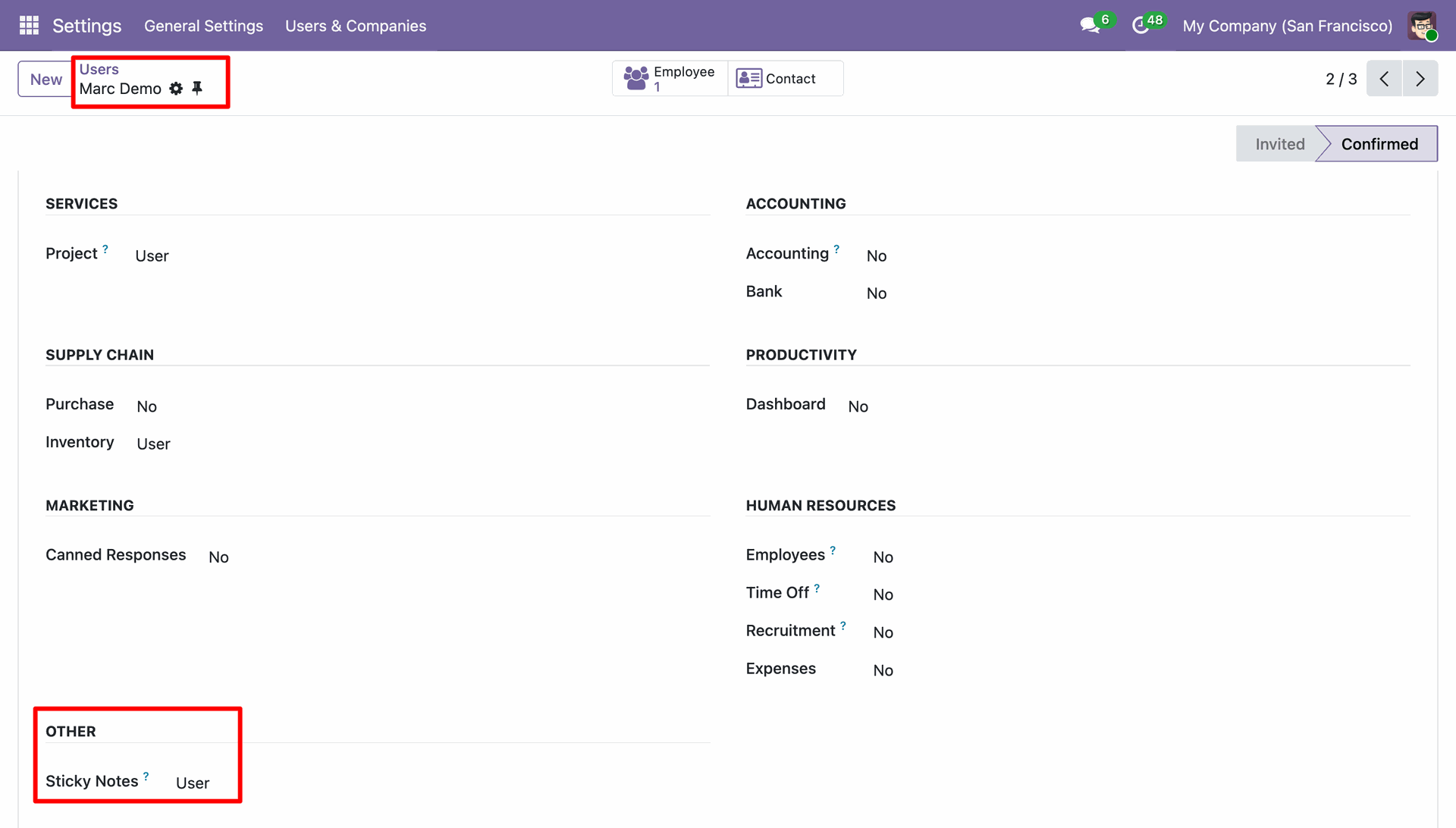The width and height of the screenshot is (1456, 828).
Task: Open the apps grid menu icon
Action: [x=29, y=26]
